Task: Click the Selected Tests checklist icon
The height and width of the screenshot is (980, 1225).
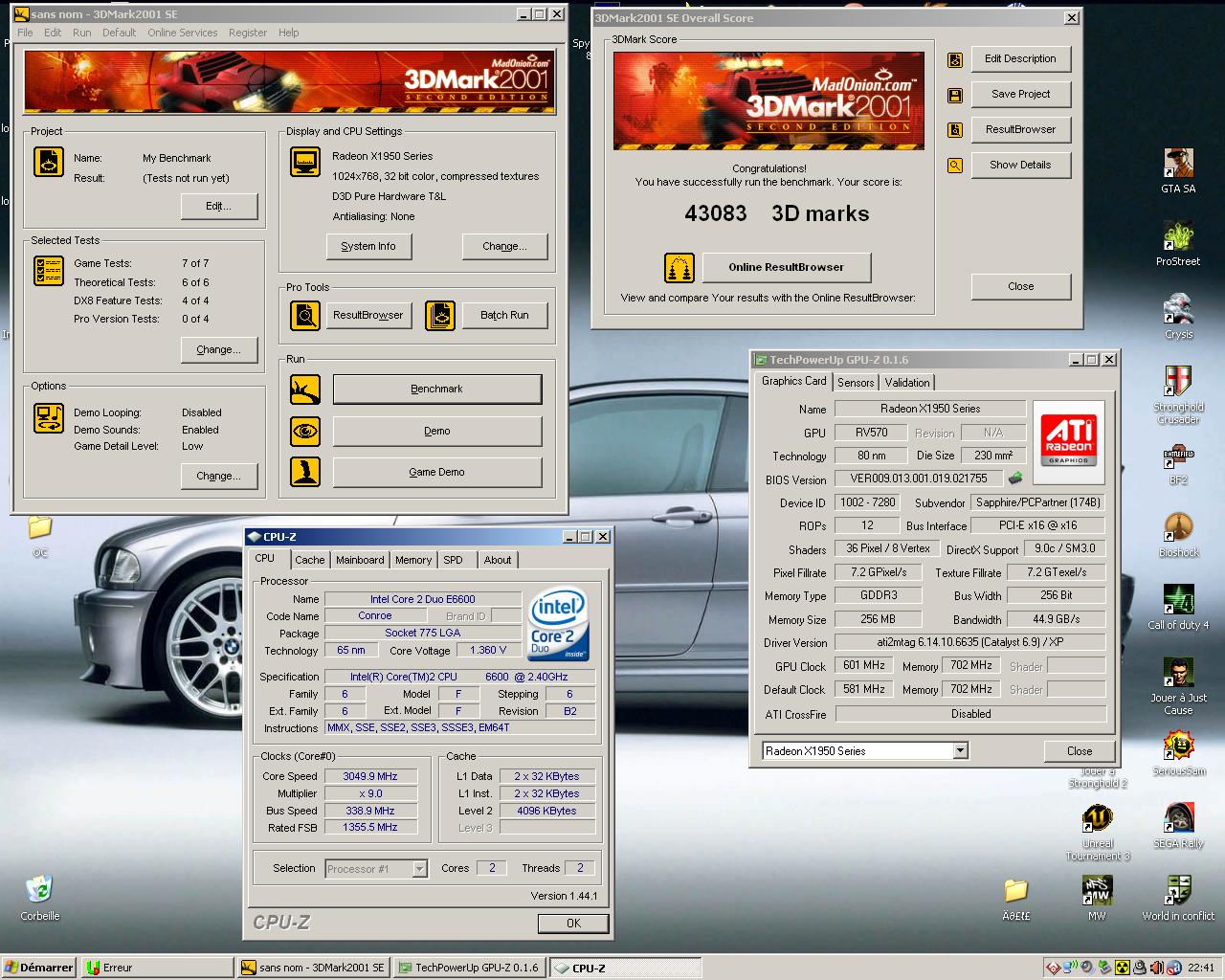Action: [49, 271]
